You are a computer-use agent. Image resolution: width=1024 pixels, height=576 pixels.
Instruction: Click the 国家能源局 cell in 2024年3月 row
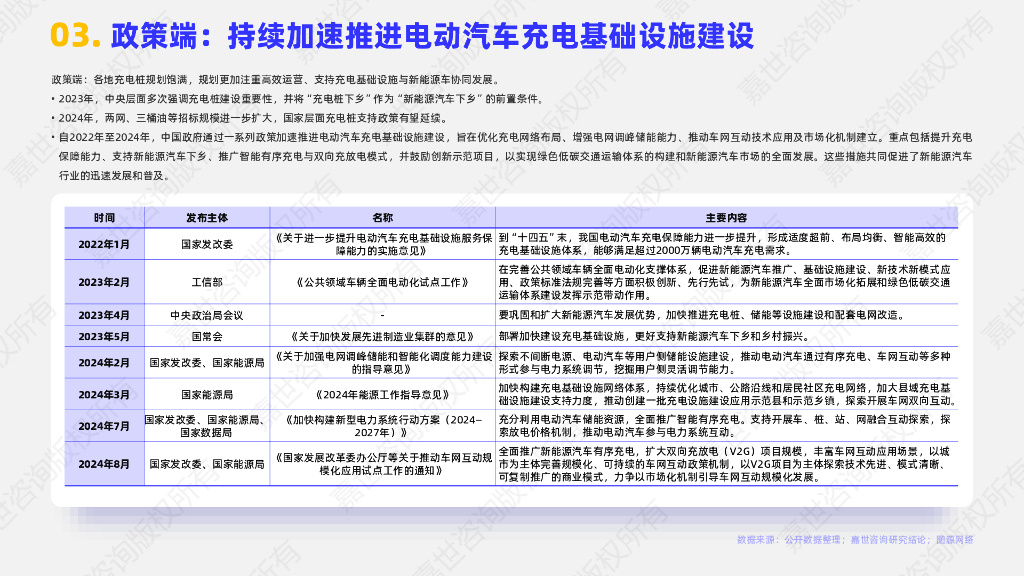(208, 395)
